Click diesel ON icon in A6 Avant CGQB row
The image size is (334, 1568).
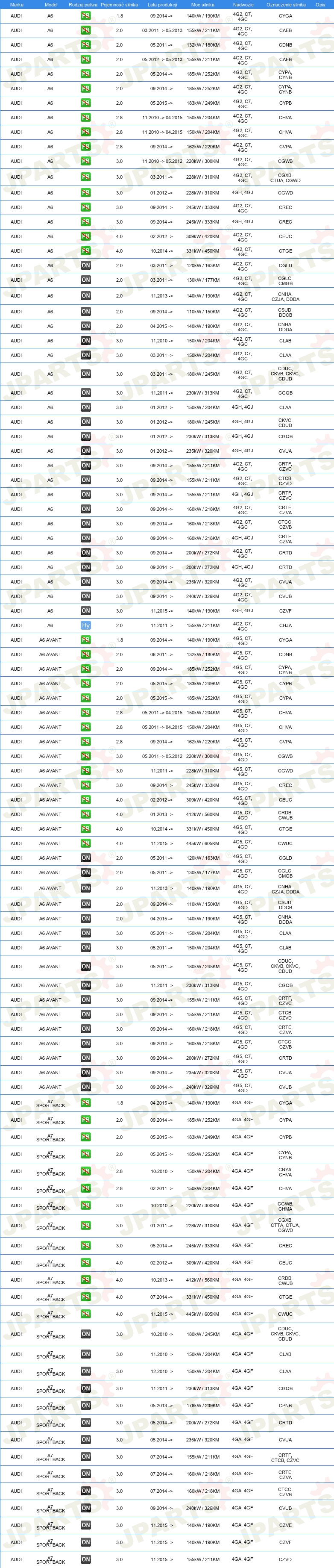pos(86,985)
